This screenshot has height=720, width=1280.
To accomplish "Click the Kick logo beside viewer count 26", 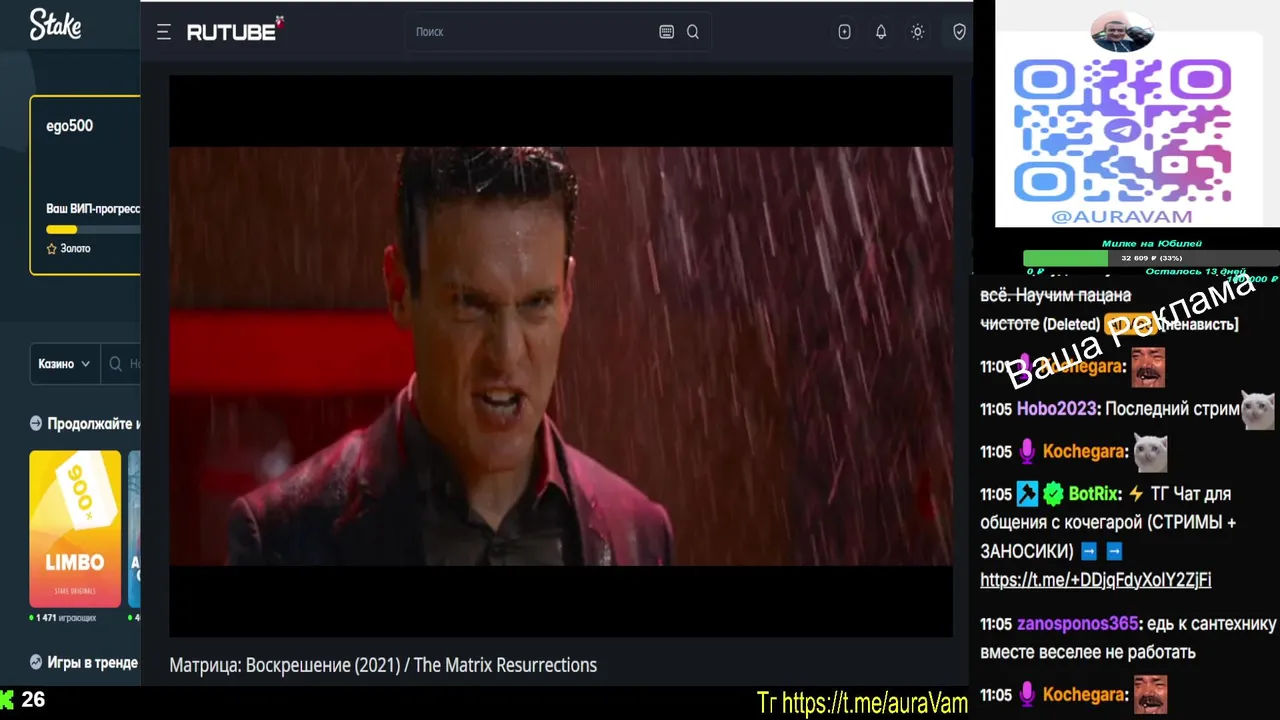I will (7, 699).
